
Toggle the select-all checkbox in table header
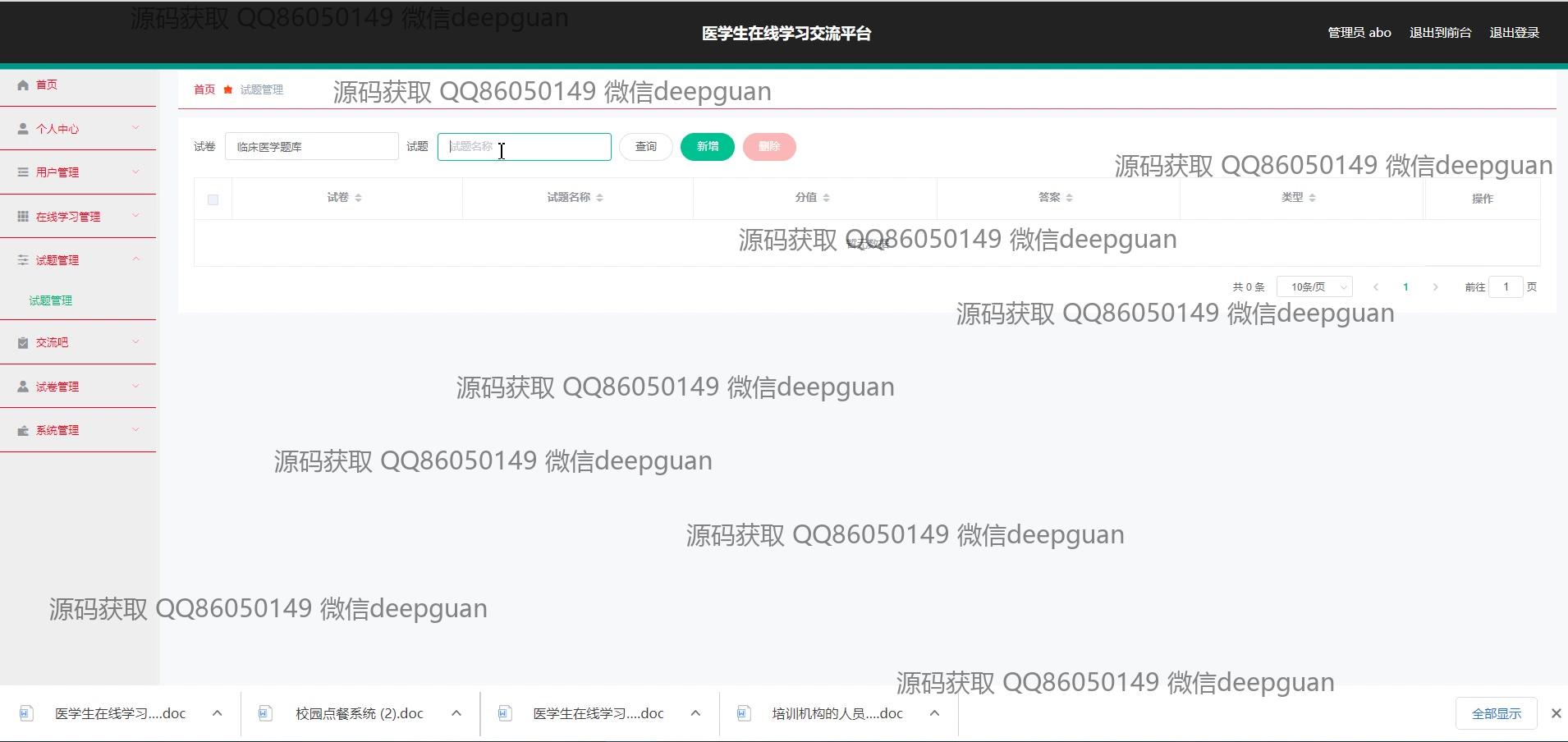[213, 199]
